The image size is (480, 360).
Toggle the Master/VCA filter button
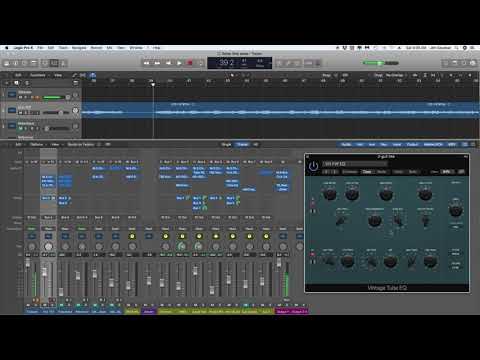(433, 144)
